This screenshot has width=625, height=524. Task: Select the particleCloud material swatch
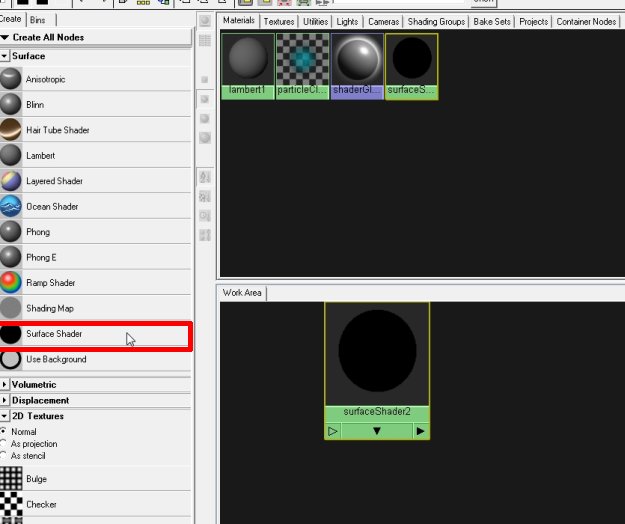point(303,66)
